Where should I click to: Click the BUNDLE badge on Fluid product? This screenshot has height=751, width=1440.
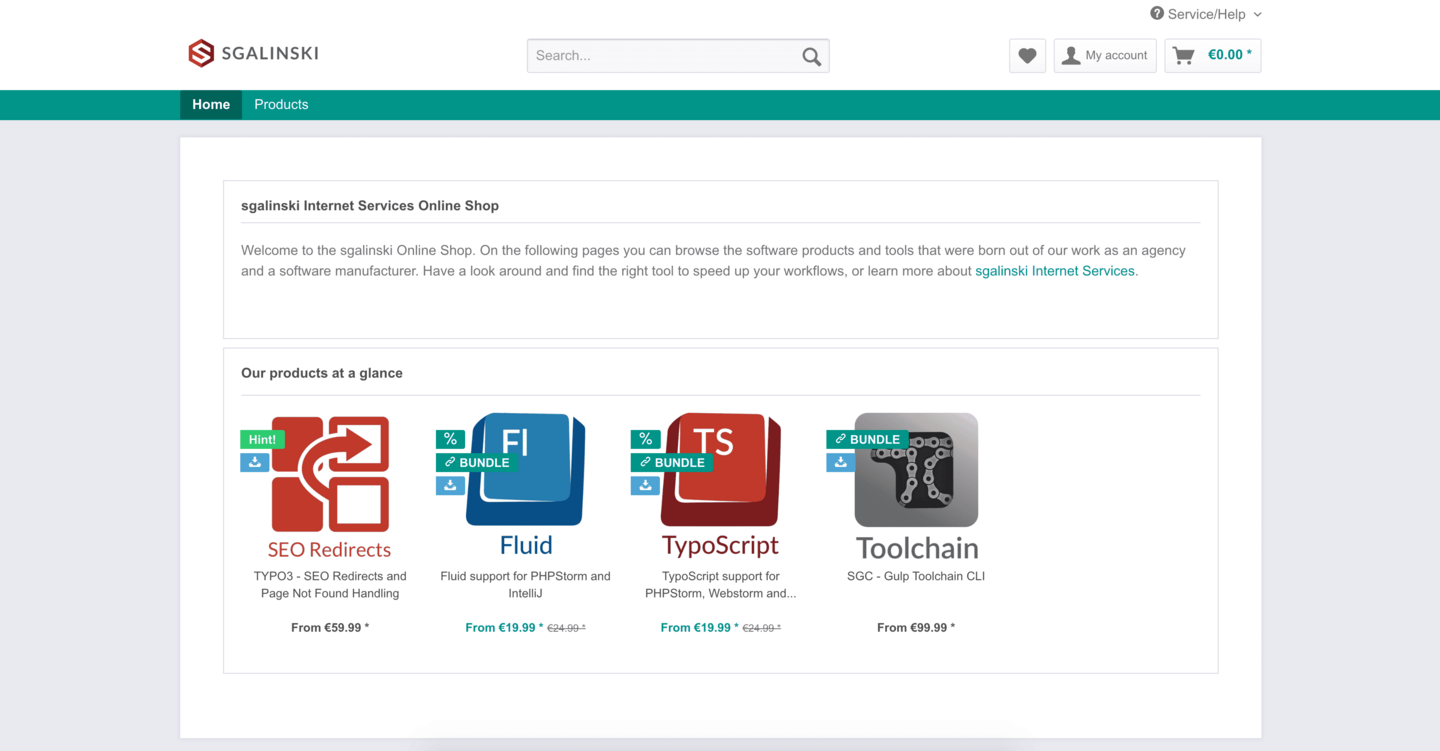tap(477, 462)
